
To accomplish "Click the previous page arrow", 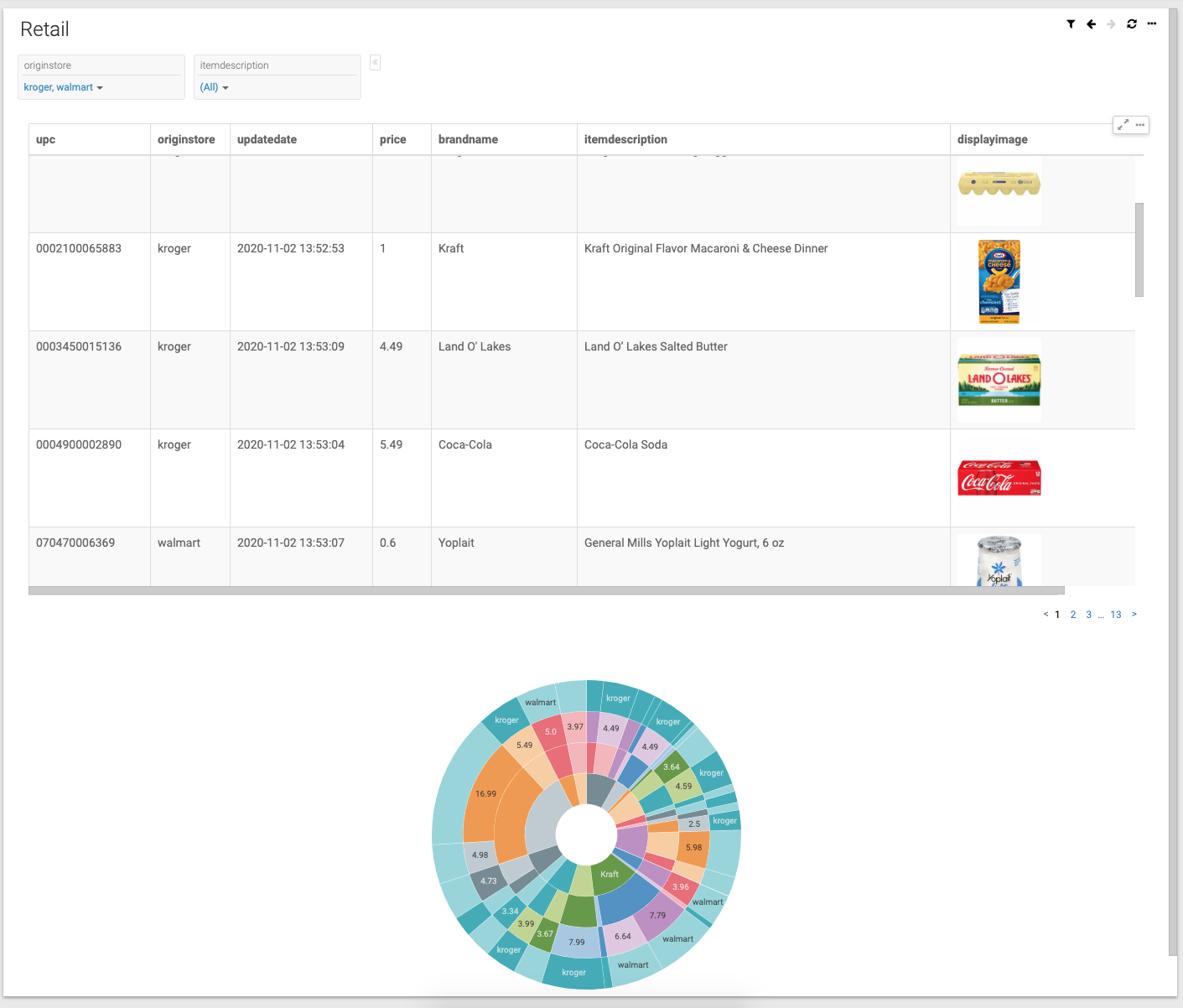I will click(1046, 615).
